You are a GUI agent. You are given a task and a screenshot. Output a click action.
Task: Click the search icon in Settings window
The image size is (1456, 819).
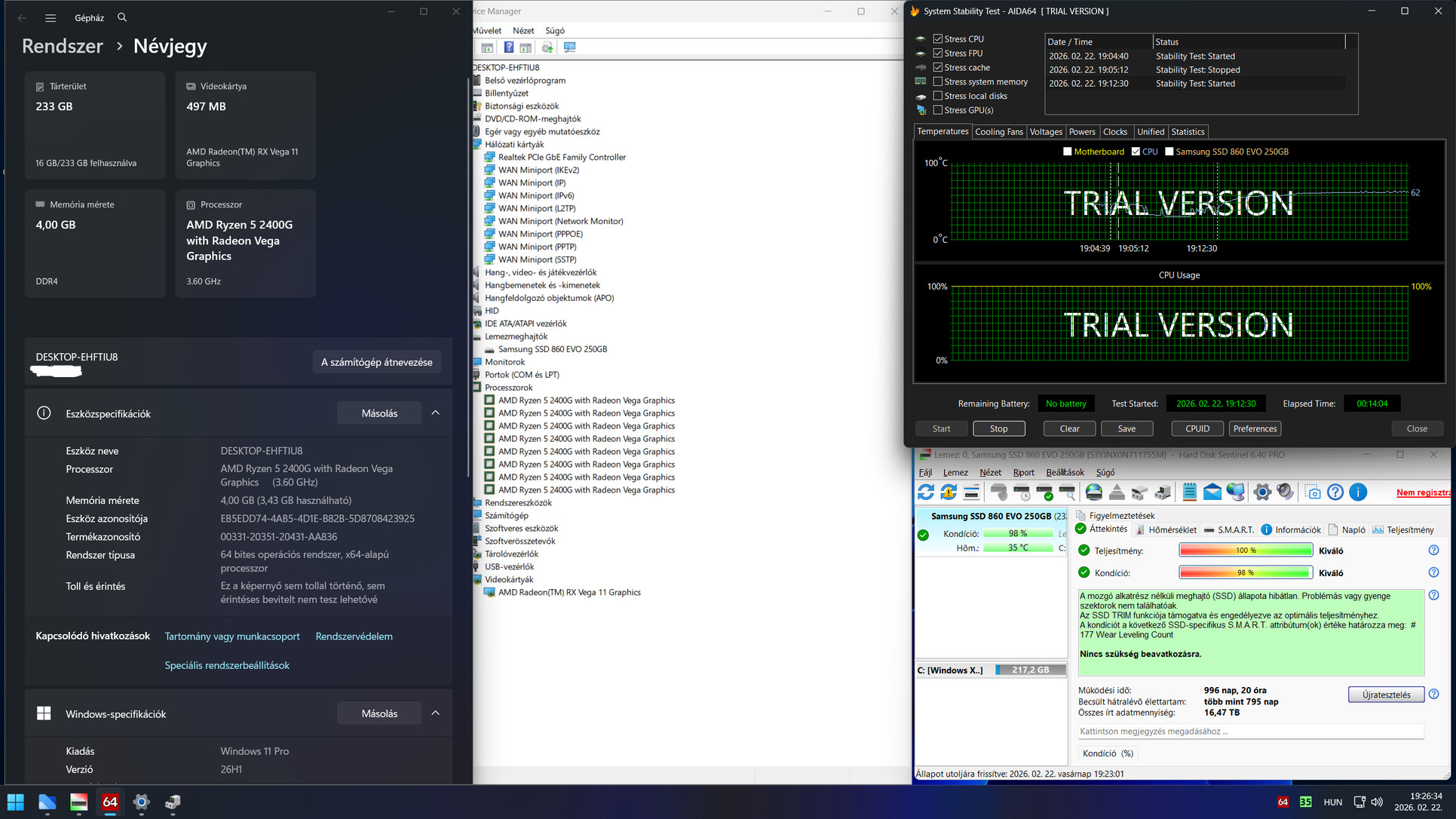click(x=122, y=17)
